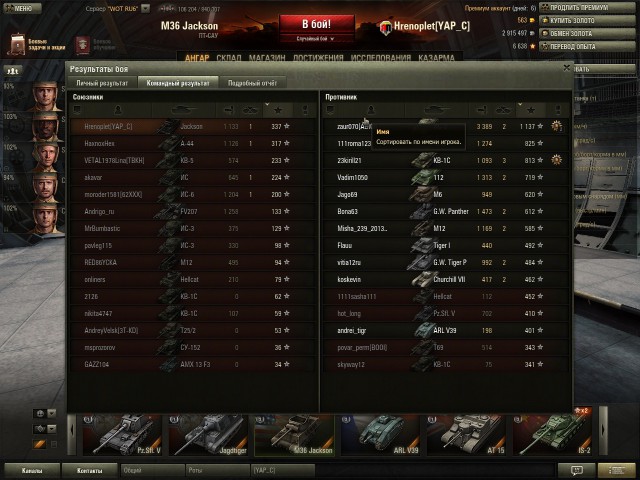Click КУПИТЬ ЗОЛОТО button

[587, 20]
